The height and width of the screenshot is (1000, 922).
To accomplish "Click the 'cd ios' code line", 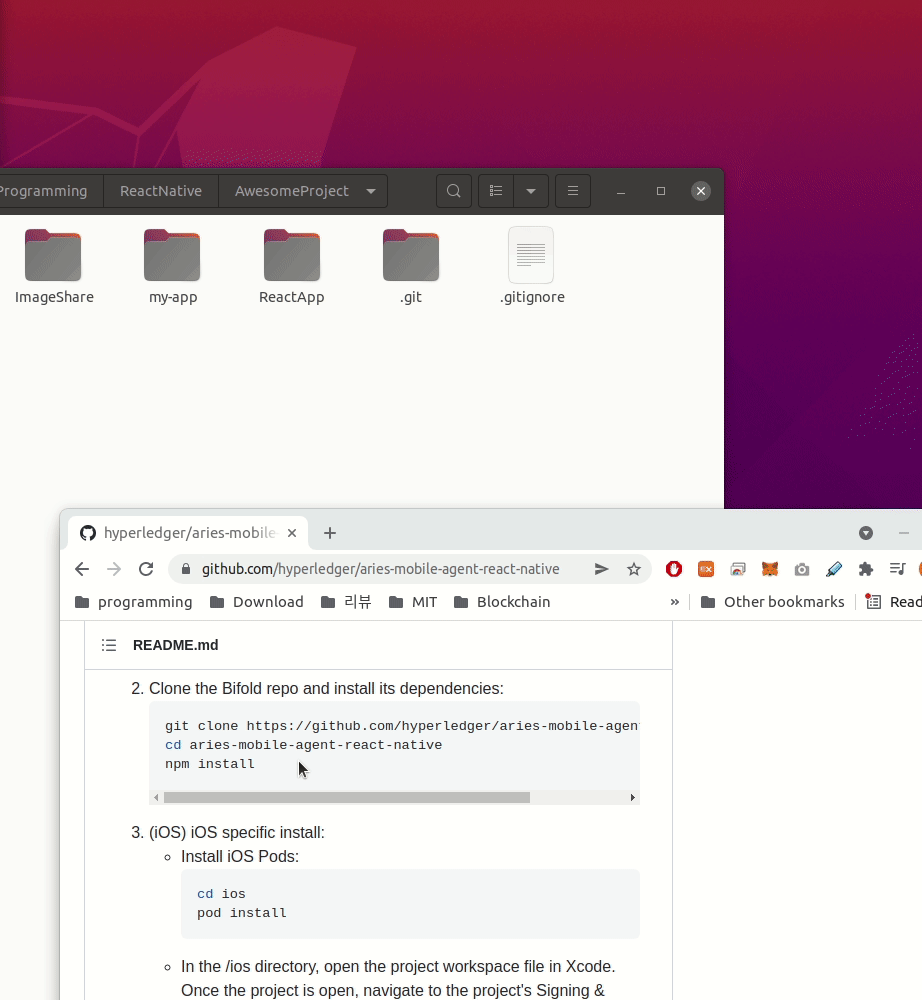I will [221, 894].
